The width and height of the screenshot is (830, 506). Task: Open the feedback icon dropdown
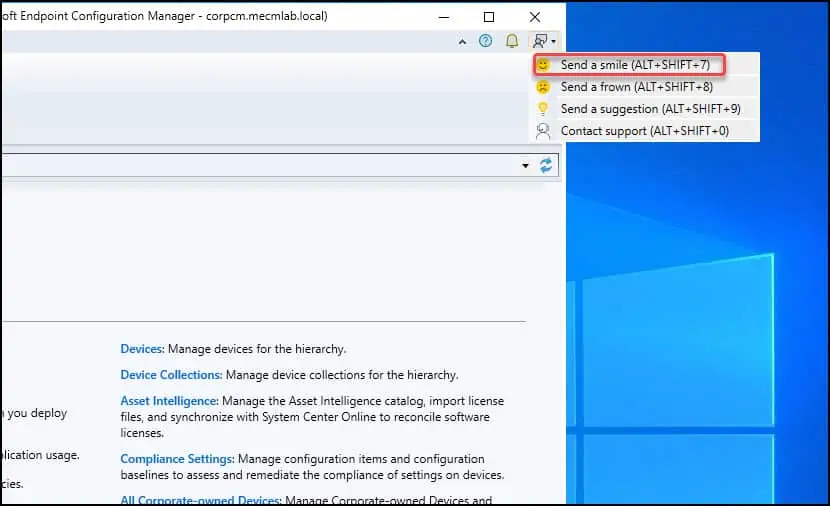(x=545, y=41)
